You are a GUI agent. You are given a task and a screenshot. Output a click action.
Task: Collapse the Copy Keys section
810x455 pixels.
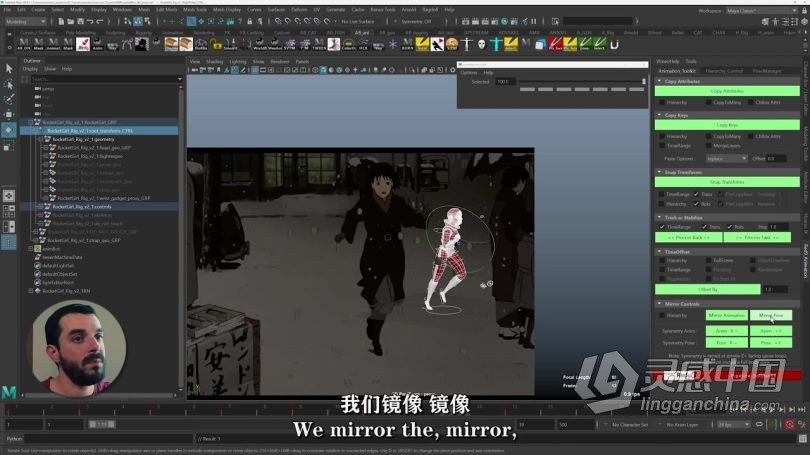point(660,115)
